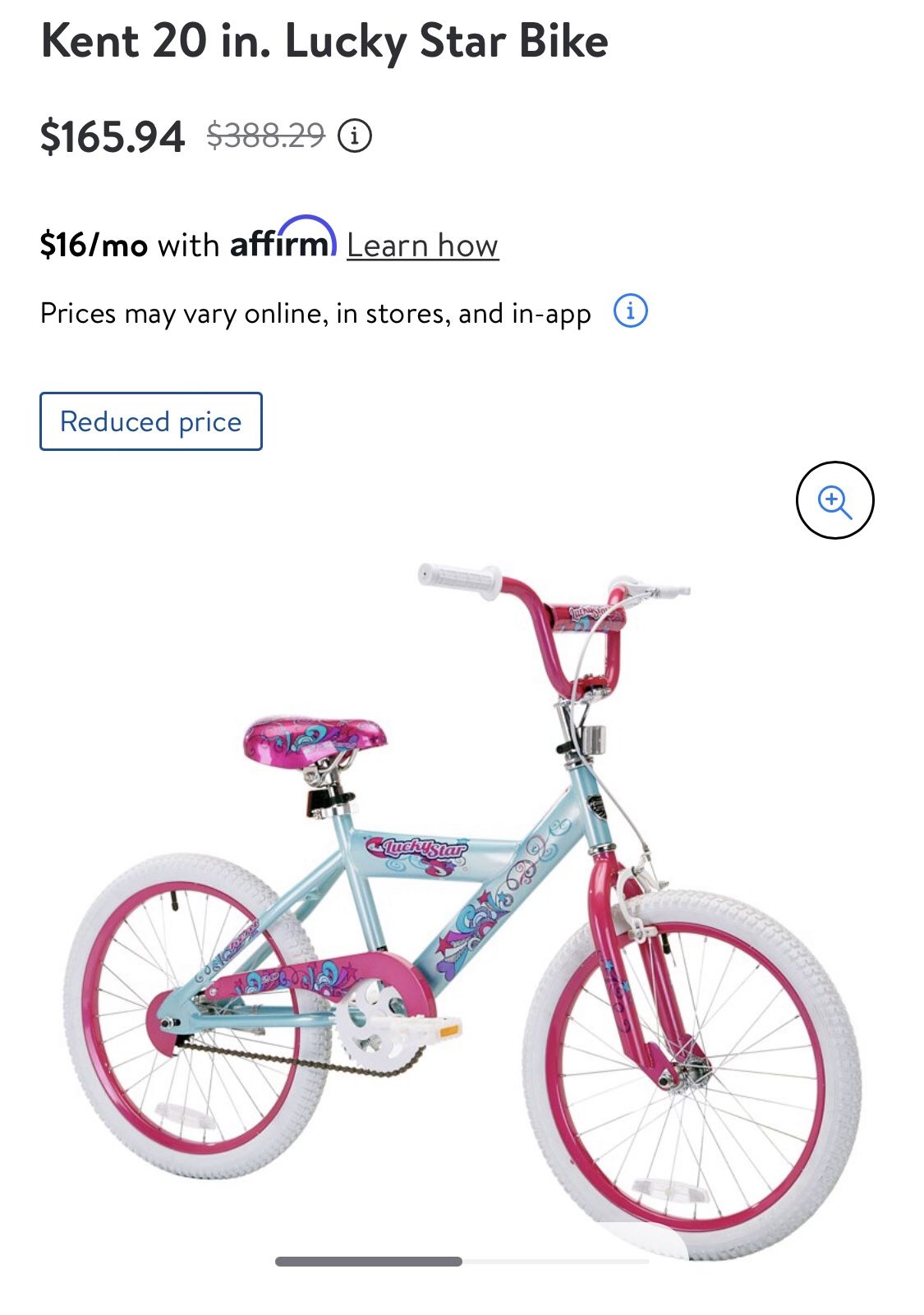This screenshot has height=1315, width=924.
Task: Tap the Affirm logo
Action: [283, 237]
